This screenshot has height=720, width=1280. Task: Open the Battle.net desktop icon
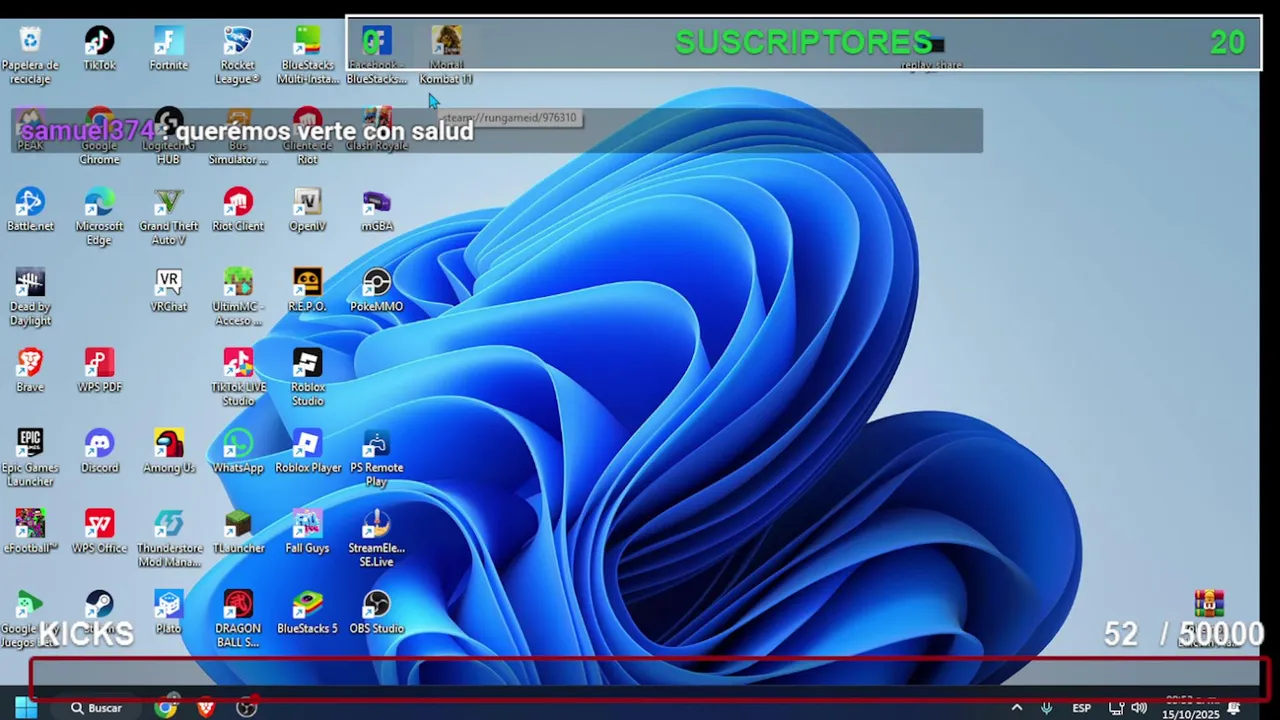tap(30, 210)
